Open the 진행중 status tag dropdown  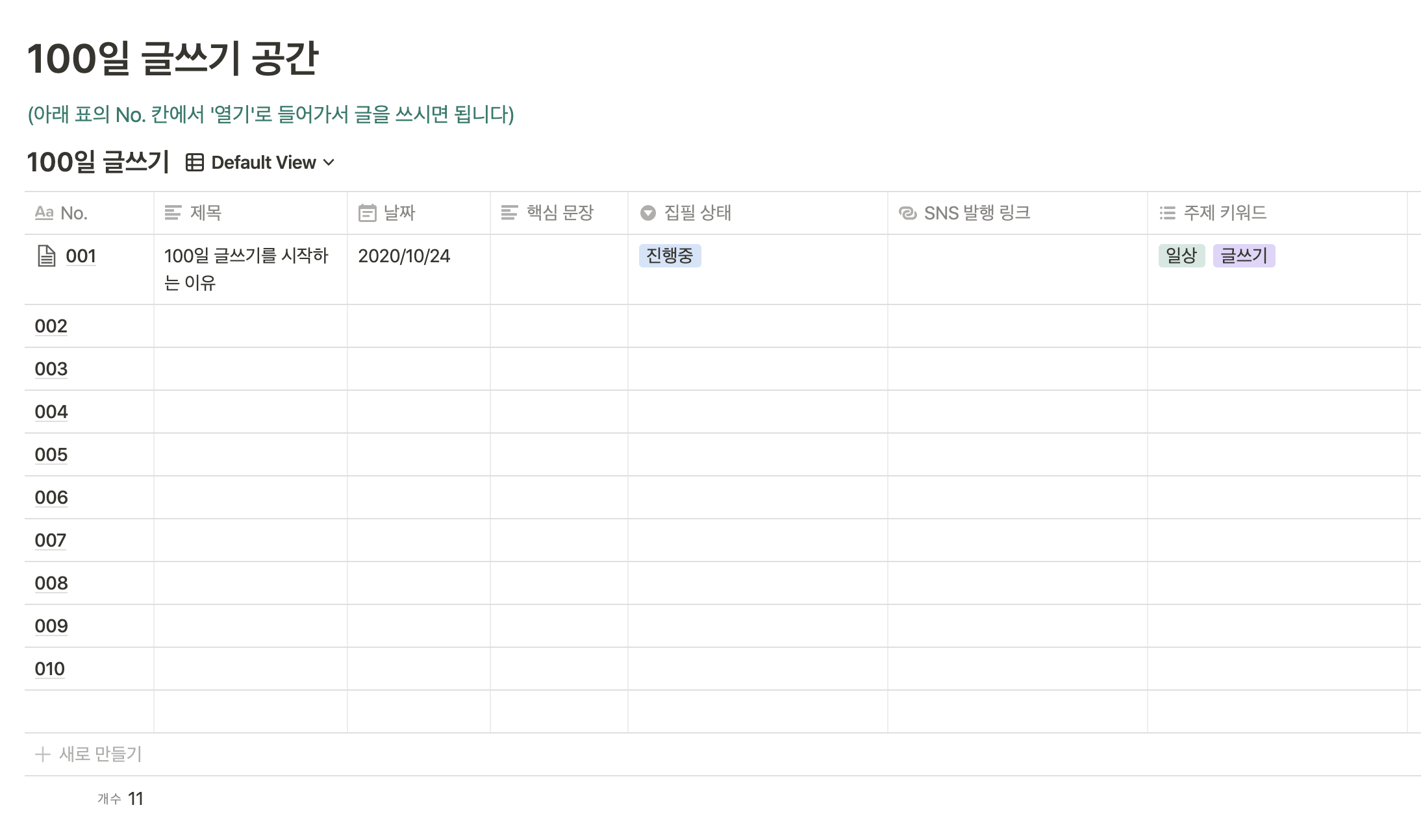pyautogui.click(x=670, y=256)
